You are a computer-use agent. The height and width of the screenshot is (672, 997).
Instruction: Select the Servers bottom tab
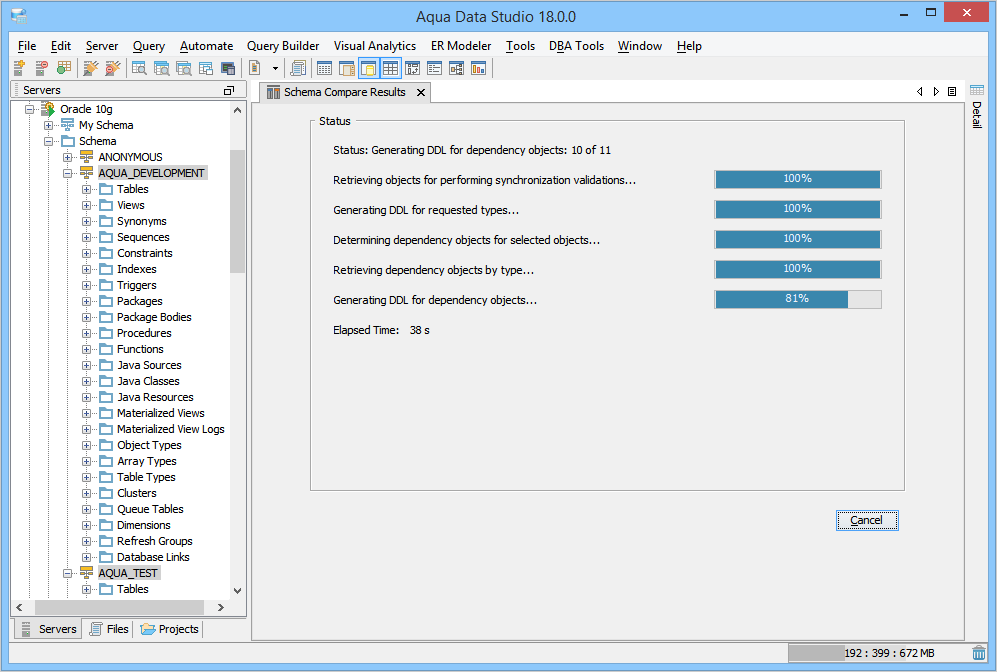pyautogui.click(x=48, y=629)
